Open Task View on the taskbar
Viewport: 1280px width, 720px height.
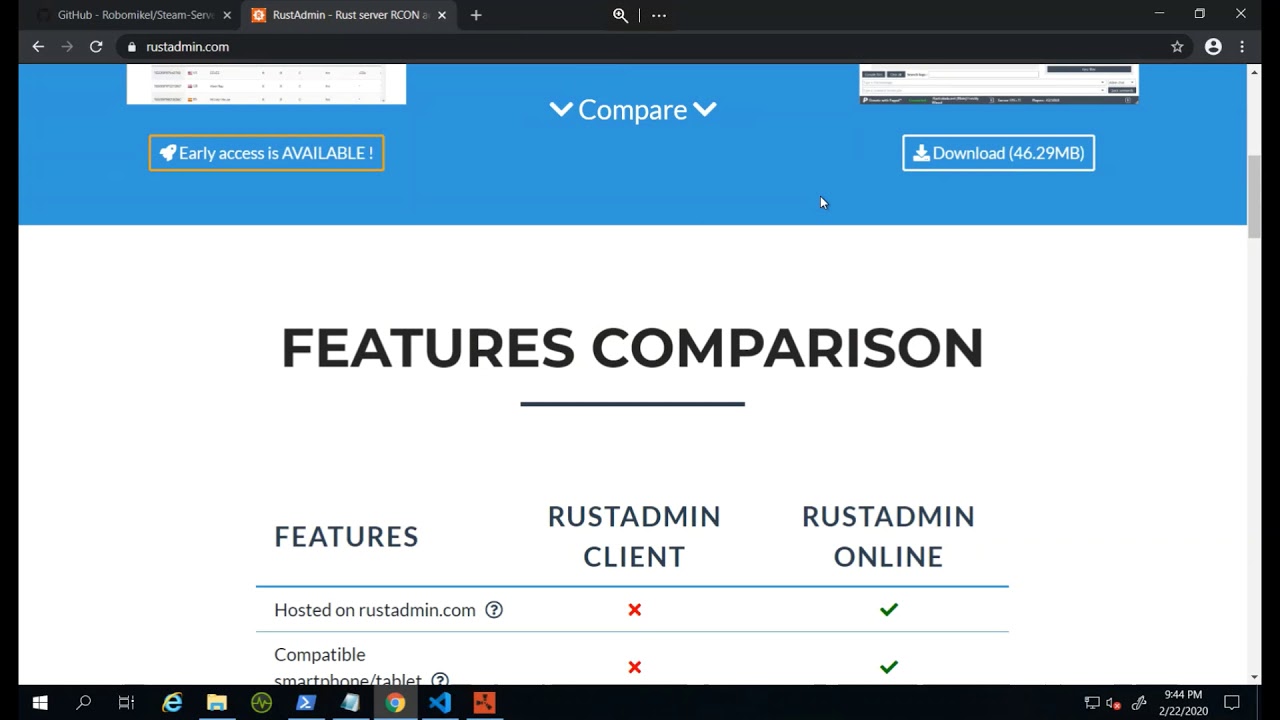(x=126, y=703)
